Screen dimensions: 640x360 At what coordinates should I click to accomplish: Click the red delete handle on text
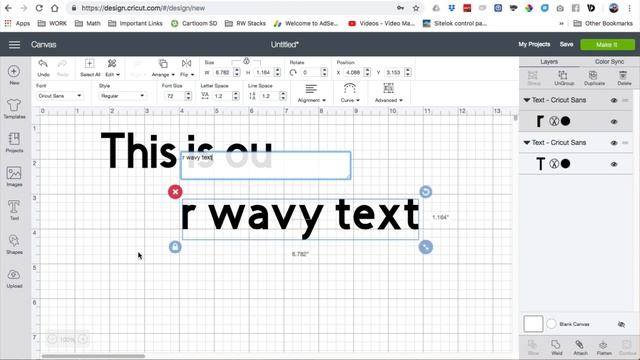(x=175, y=192)
